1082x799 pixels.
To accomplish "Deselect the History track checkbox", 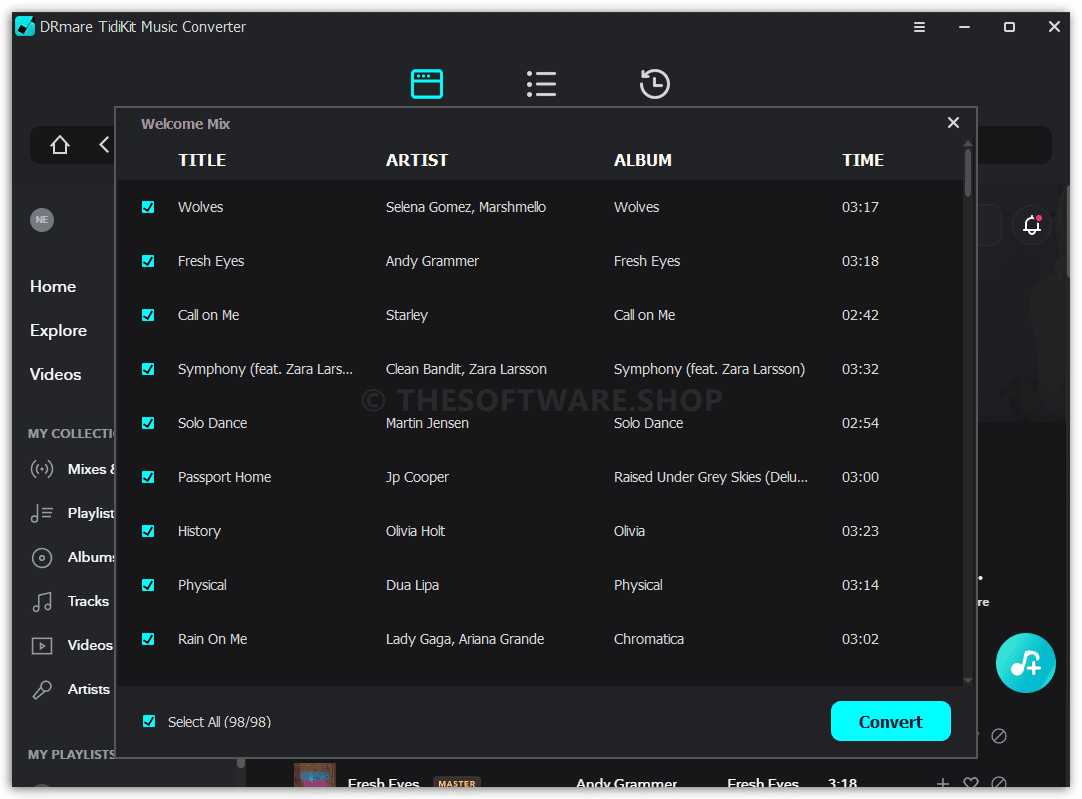I will point(148,531).
